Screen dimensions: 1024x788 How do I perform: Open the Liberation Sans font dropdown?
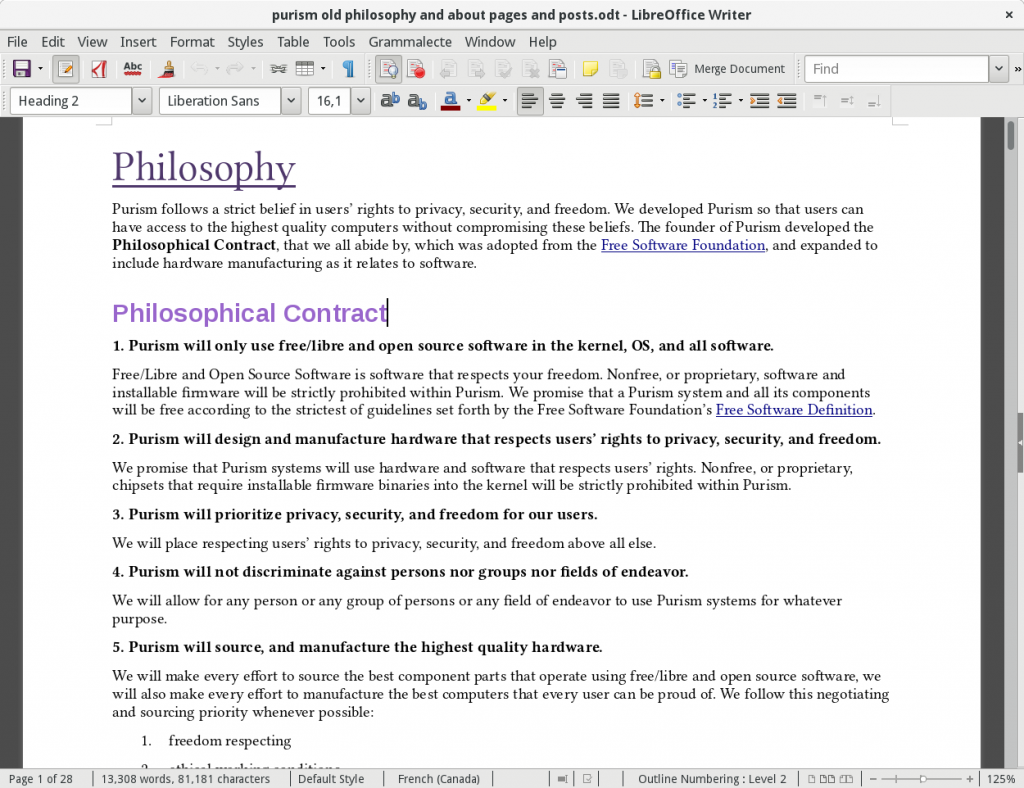click(x=291, y=101)
